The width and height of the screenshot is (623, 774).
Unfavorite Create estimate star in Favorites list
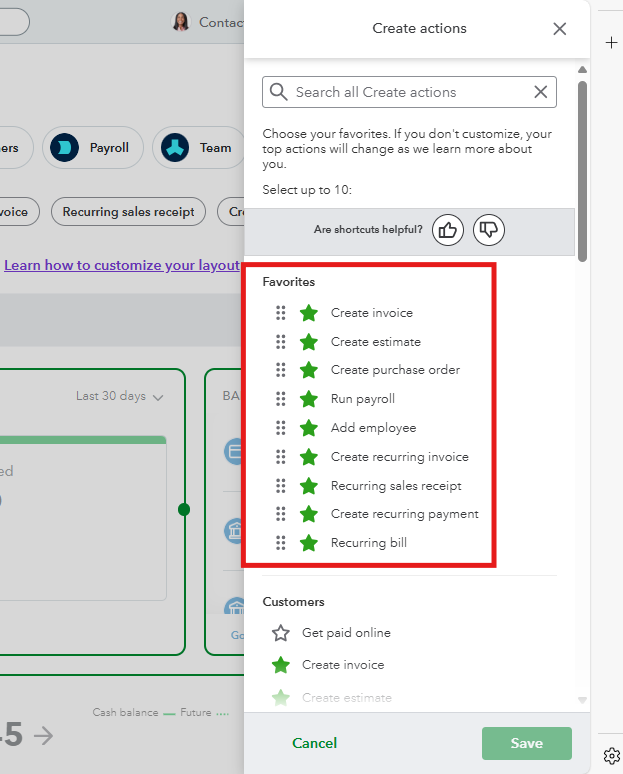[309, 342]
